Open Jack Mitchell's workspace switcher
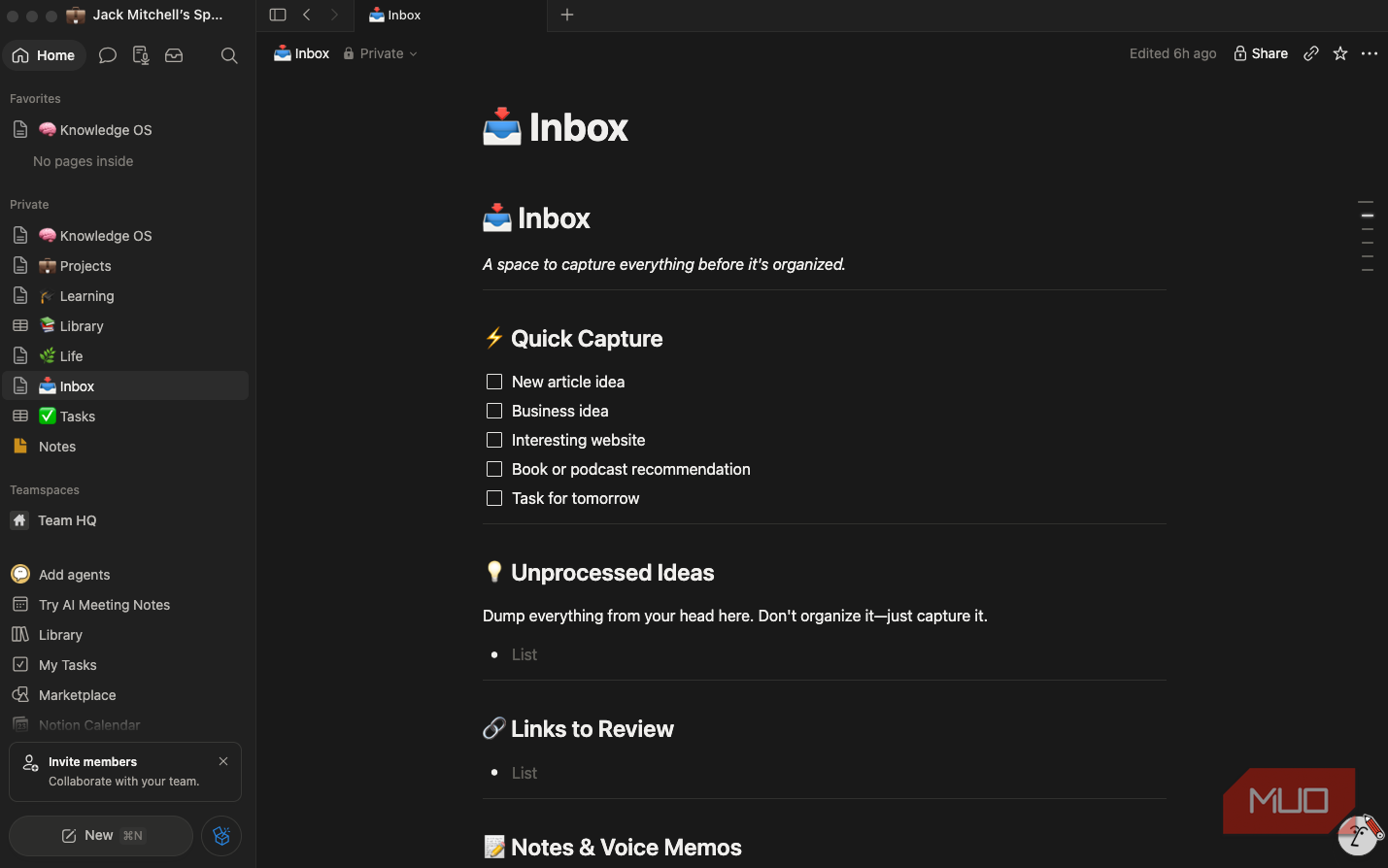The width and height of the screenshot is (1388, 868). click(x=145, y=15)
